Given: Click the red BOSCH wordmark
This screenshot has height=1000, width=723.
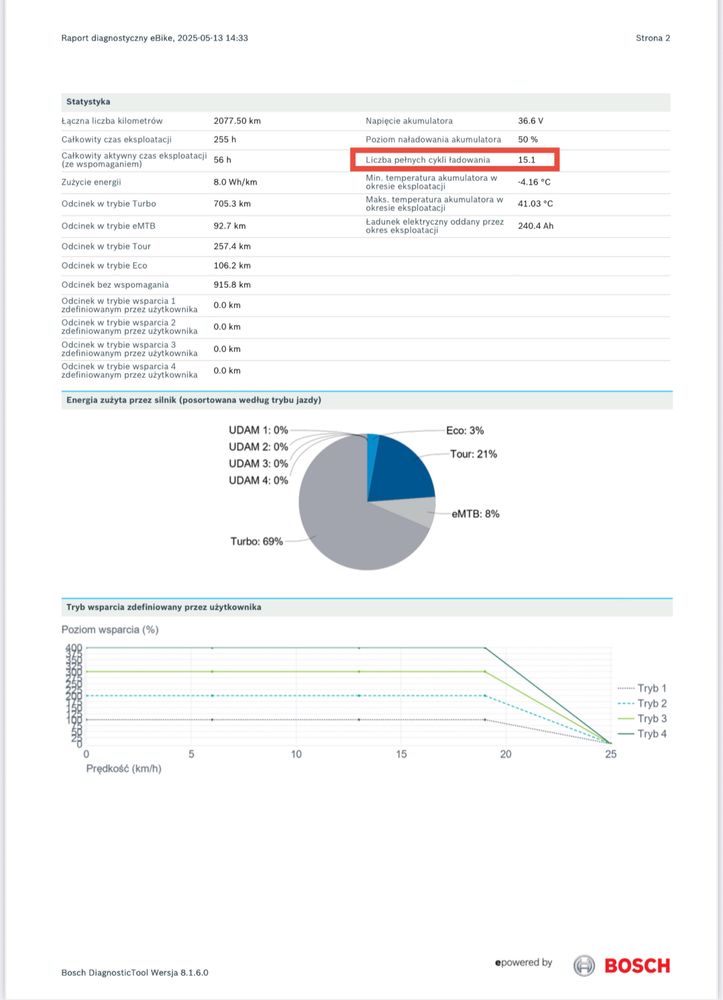Looking at the screenshot, I should pyautogui.click(x=637, y=966).
